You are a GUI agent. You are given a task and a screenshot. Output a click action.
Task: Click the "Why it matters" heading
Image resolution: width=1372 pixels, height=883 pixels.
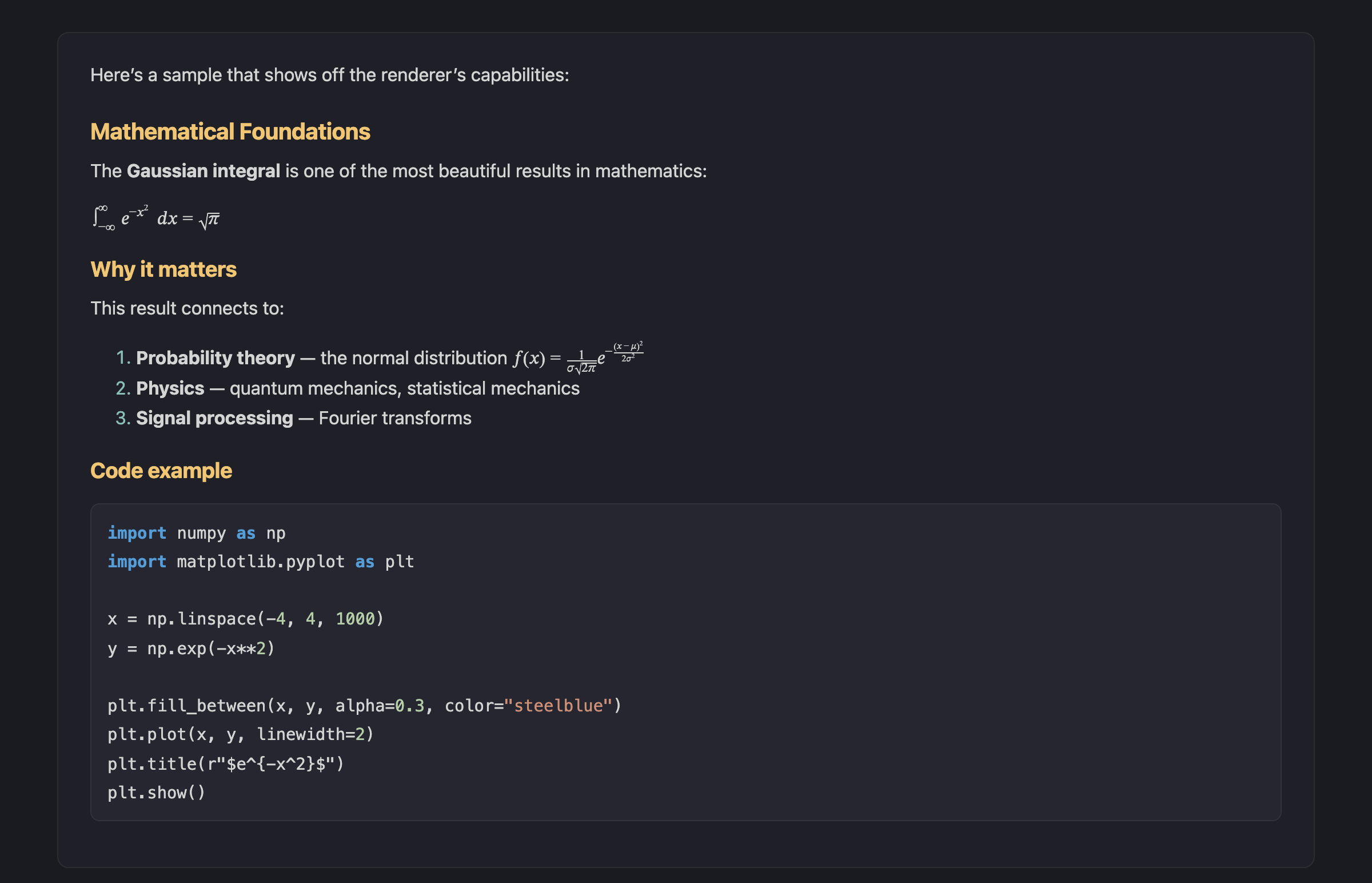tap(163, 269)
